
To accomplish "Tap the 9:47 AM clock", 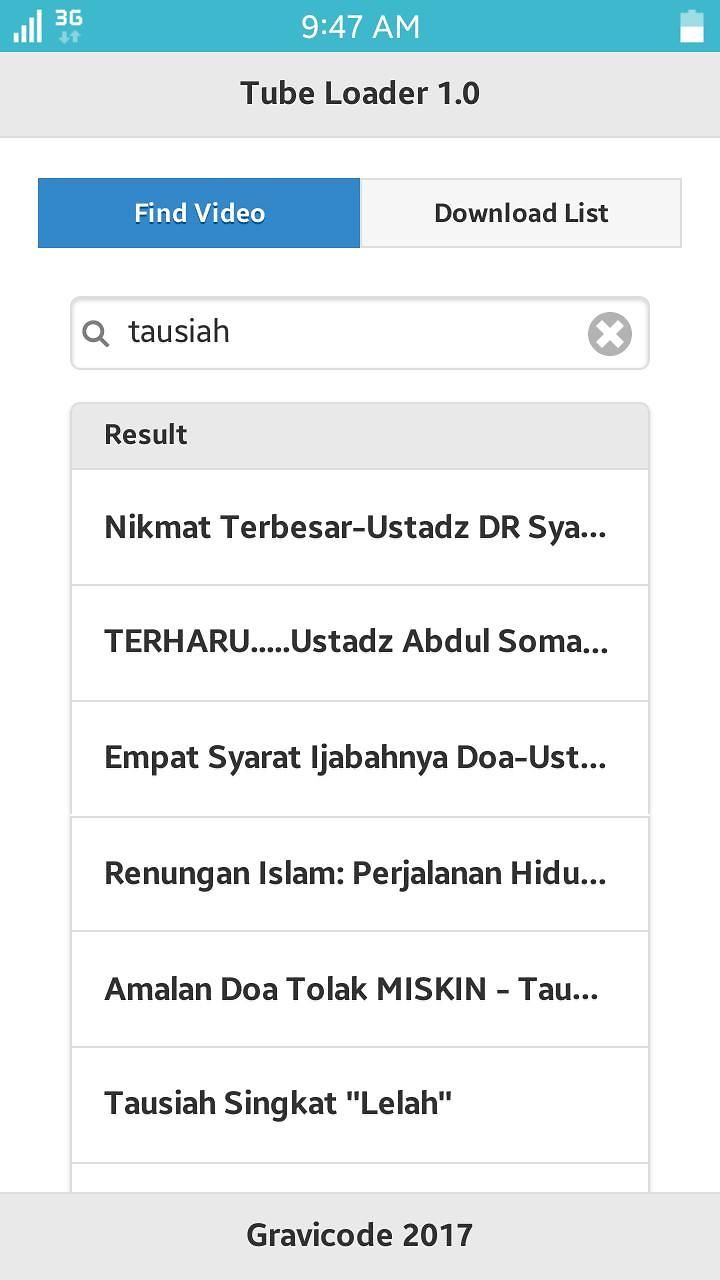I will (x=360, y=26).
